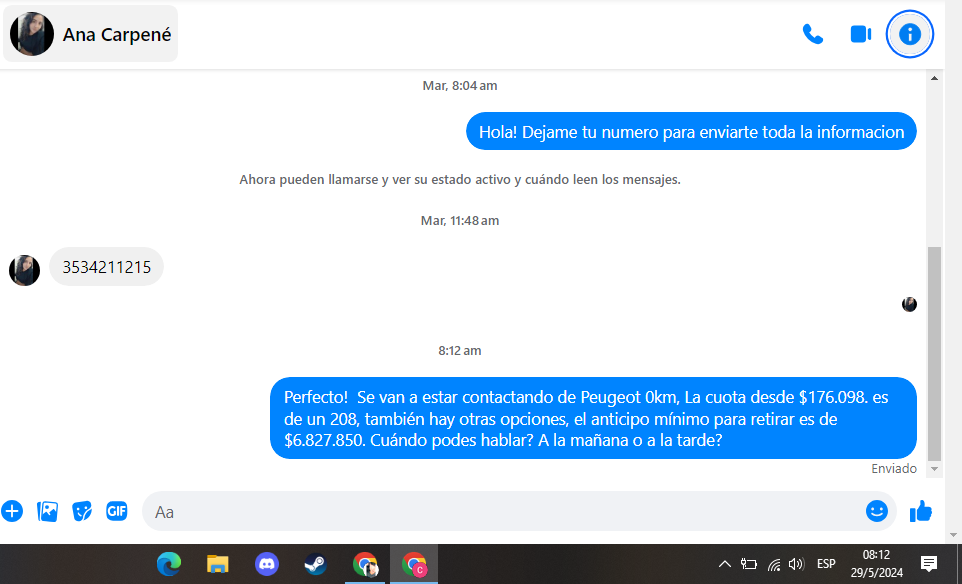
Task: Click the 3534211215 phone number message
Action: [106, 267]
